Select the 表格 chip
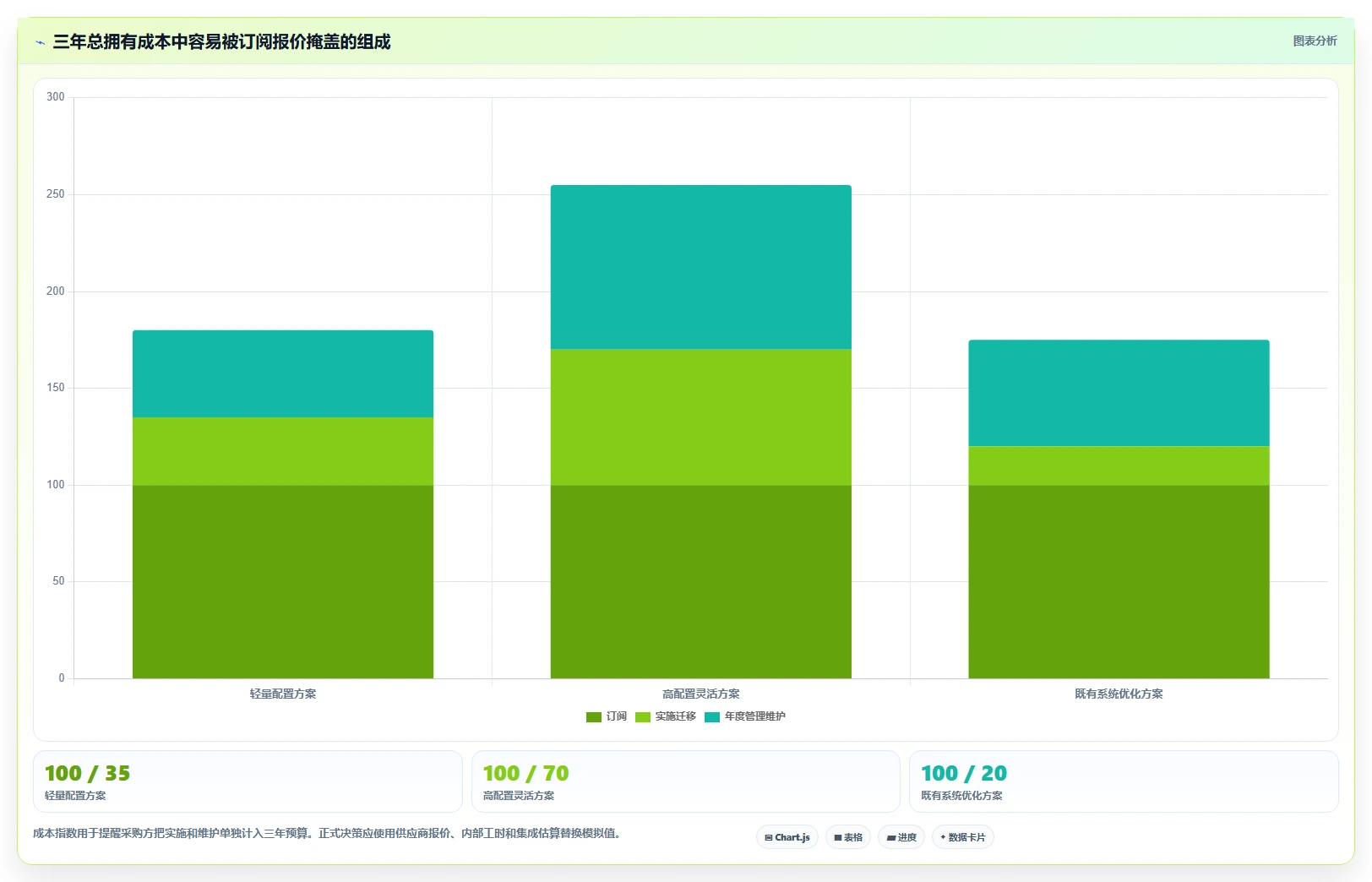 (x=848, y=837)
